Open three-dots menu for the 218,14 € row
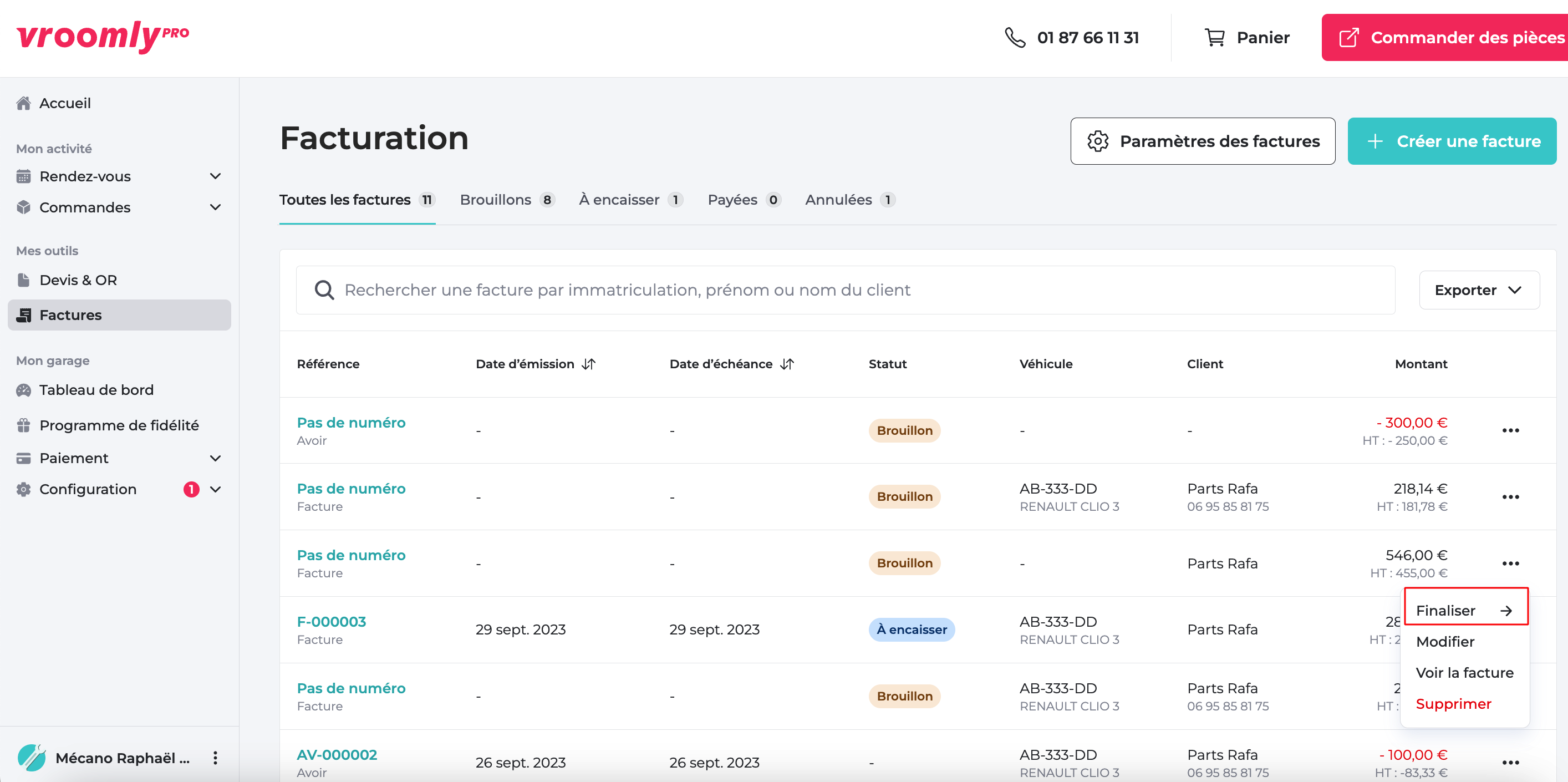1568x782 pixels. click(x=1510, y=497)
